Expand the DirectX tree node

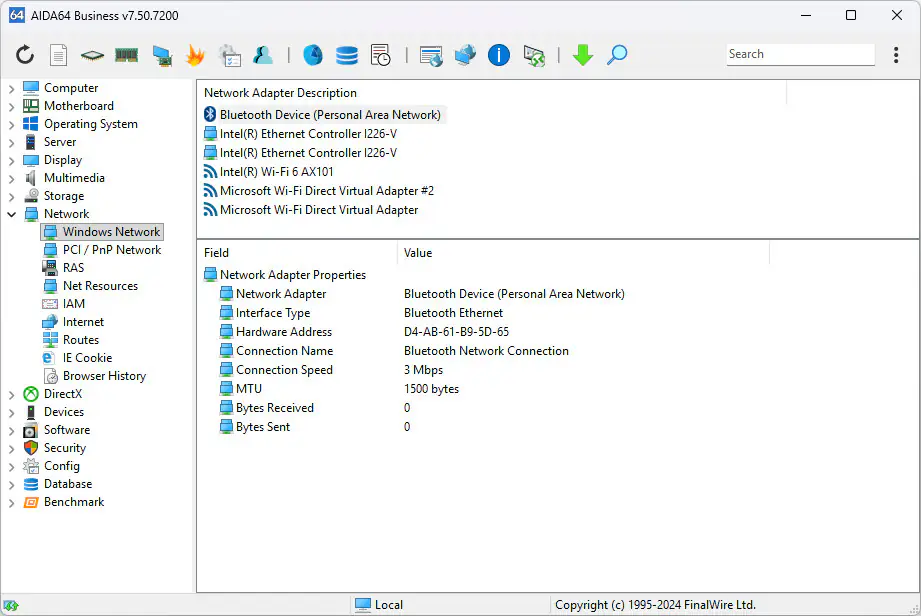coord(12,395)
